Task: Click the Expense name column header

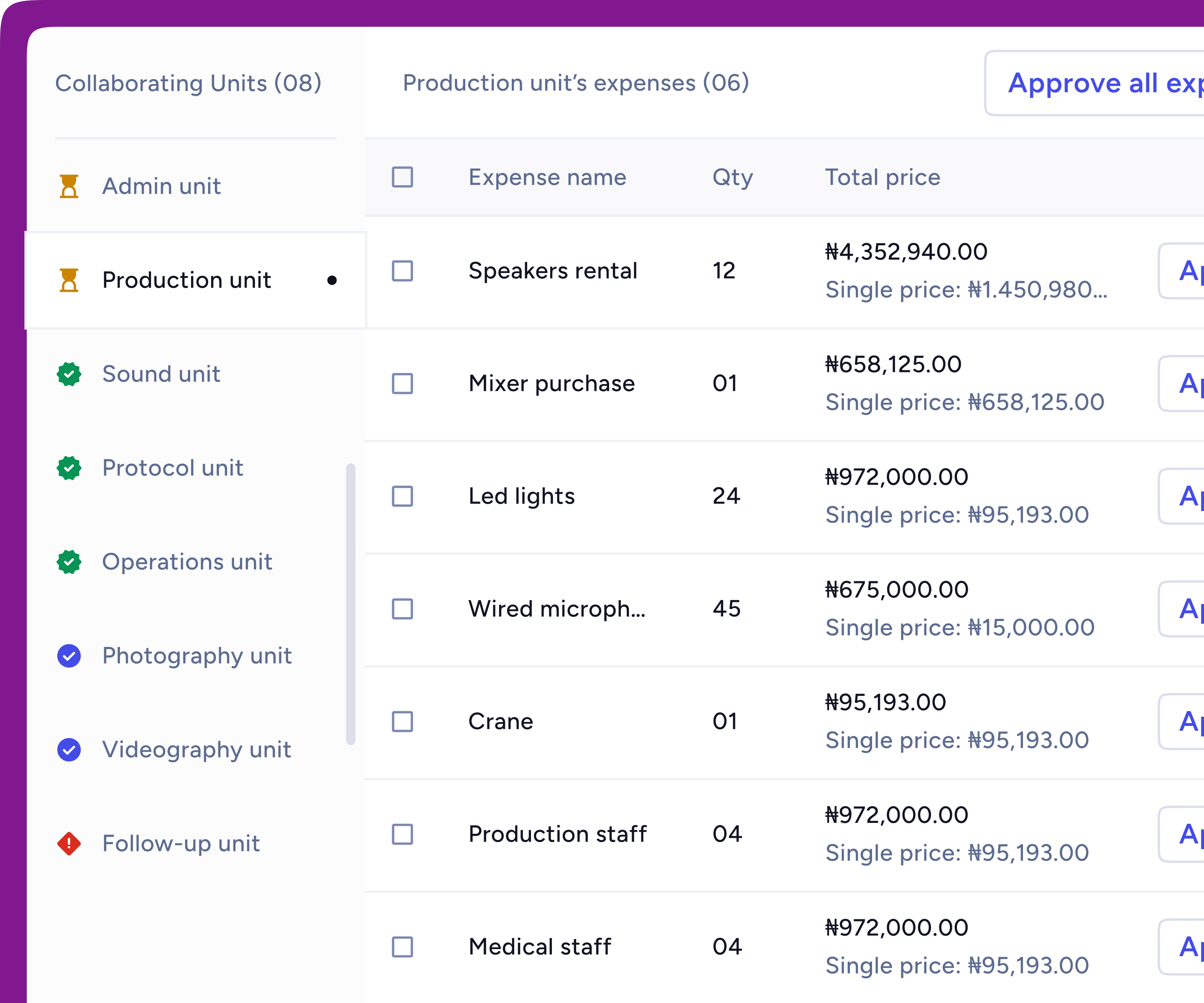Action: coord(547,177)
